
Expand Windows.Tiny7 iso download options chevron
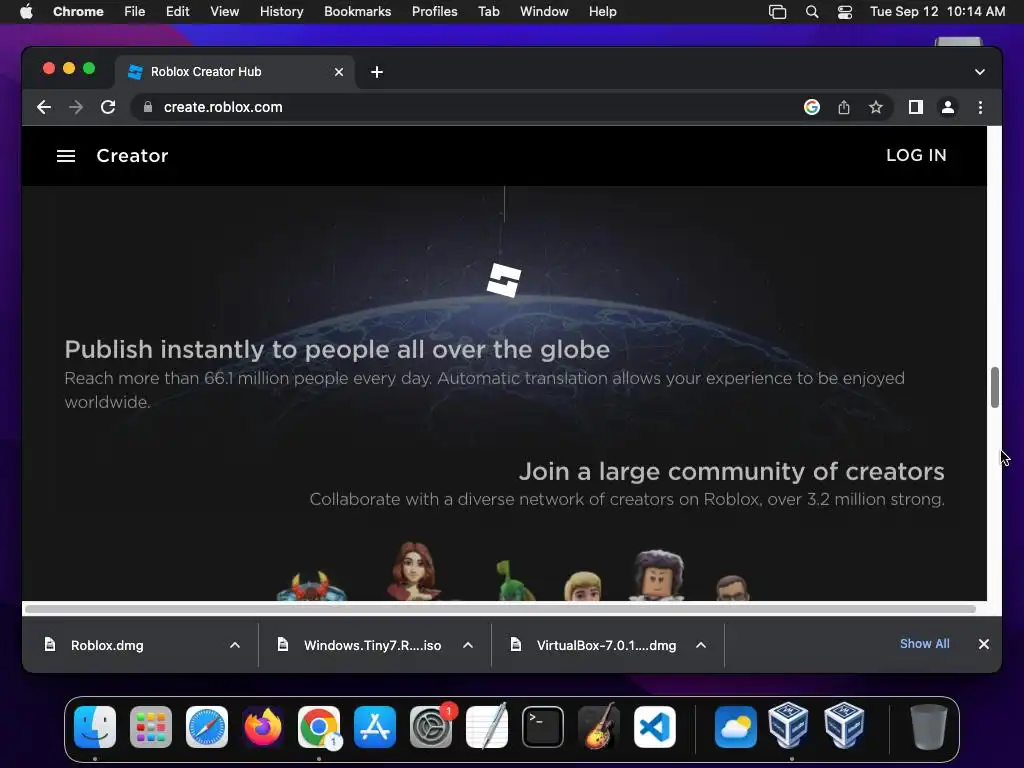coord(468,645)
